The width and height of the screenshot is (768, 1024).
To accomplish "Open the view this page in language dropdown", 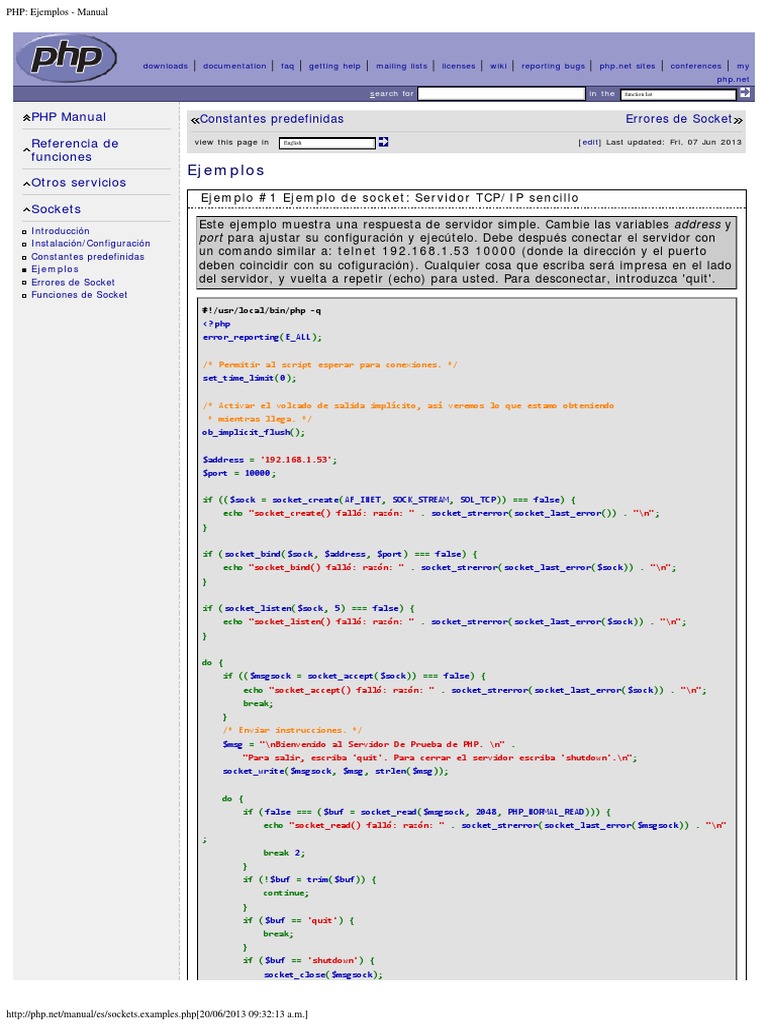I will coord(327,142).
